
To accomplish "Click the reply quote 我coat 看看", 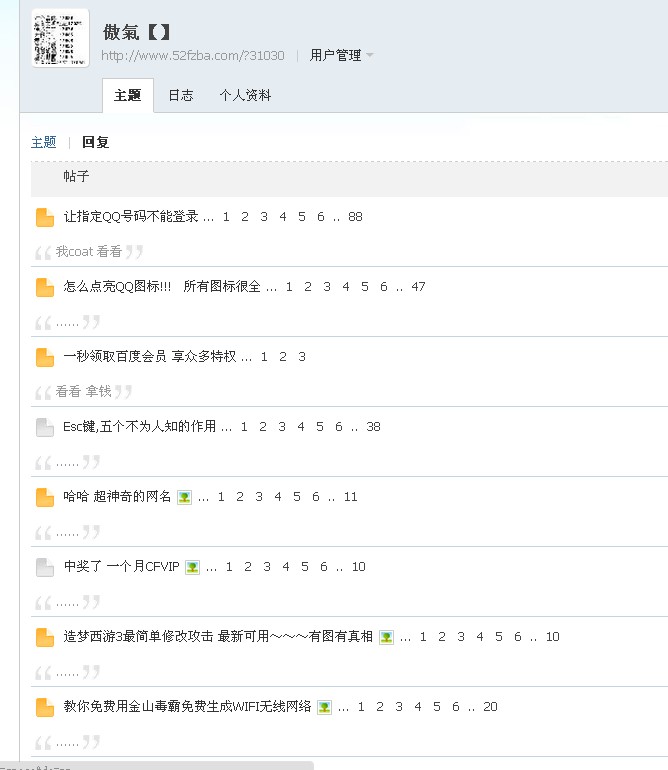I will 88,251.
